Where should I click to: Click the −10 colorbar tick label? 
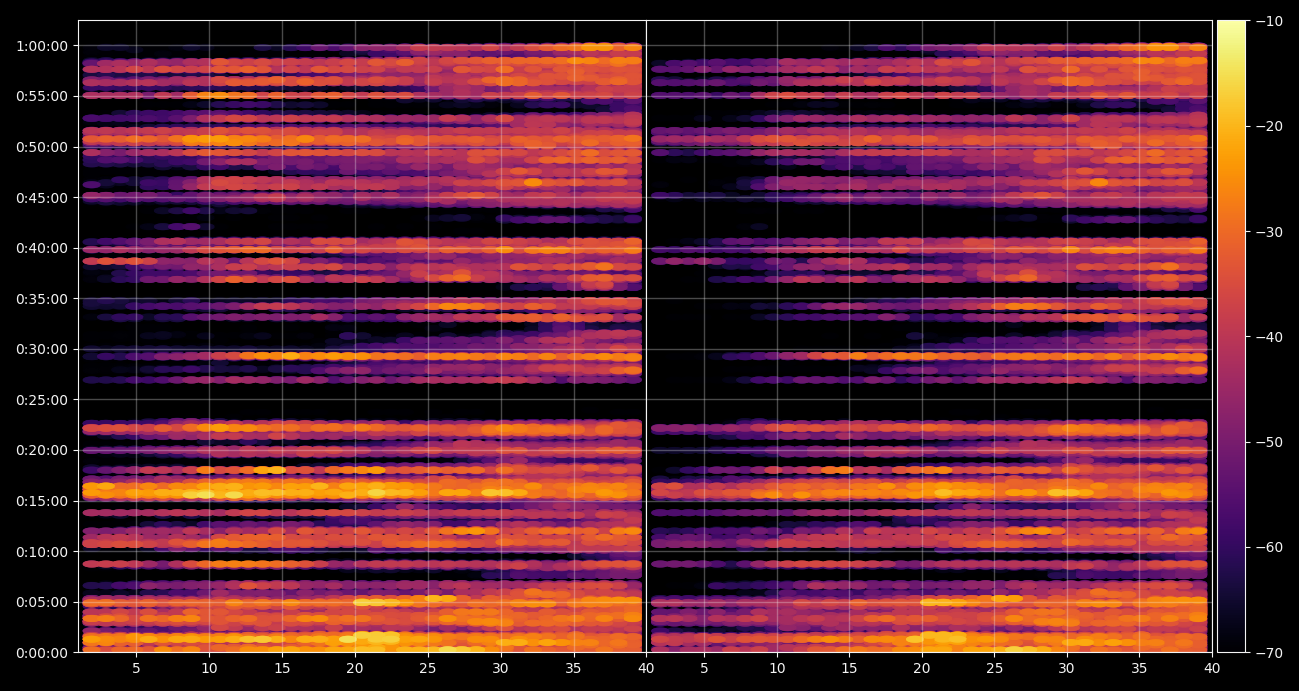click(x=1268, y=21)
